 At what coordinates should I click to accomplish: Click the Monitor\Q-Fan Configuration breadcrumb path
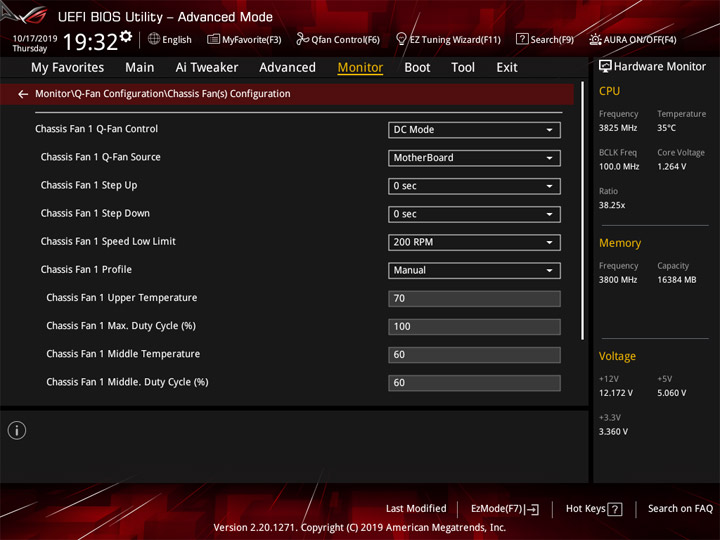(163, 94)
